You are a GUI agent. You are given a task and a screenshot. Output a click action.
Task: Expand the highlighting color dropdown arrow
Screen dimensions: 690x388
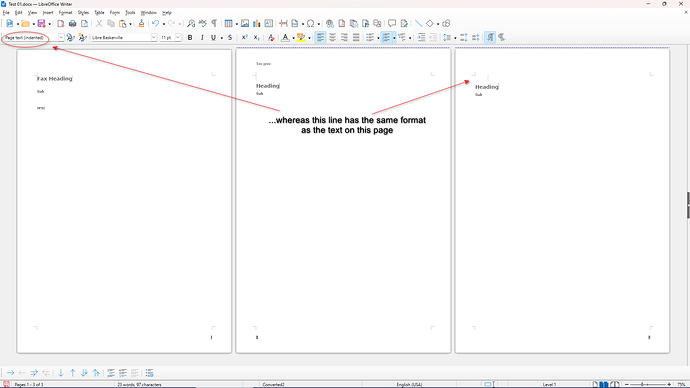(x=309, y=38)
